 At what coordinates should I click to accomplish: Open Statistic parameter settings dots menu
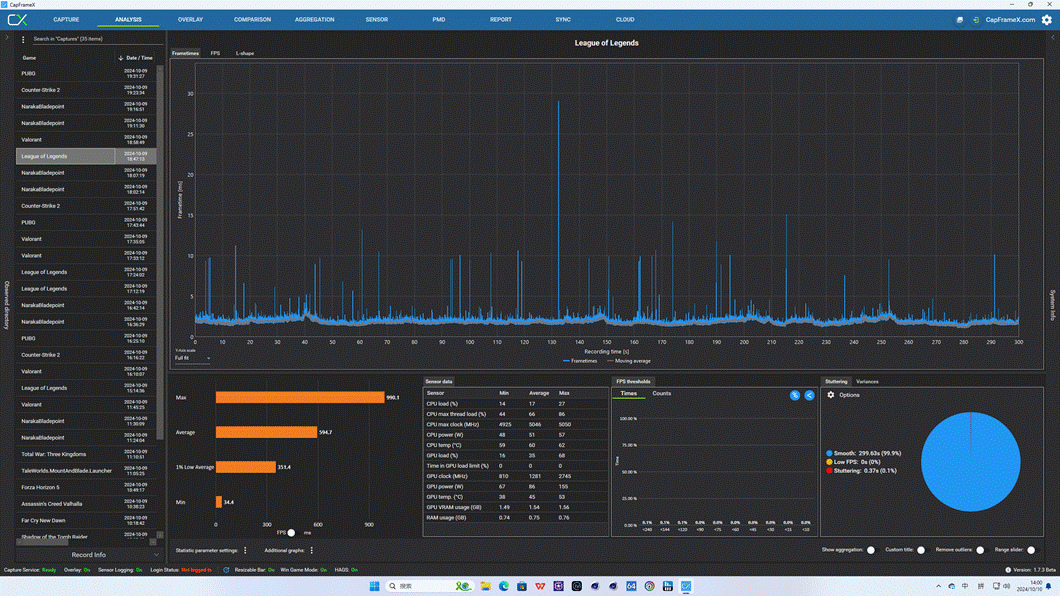[x=245, y=550]
